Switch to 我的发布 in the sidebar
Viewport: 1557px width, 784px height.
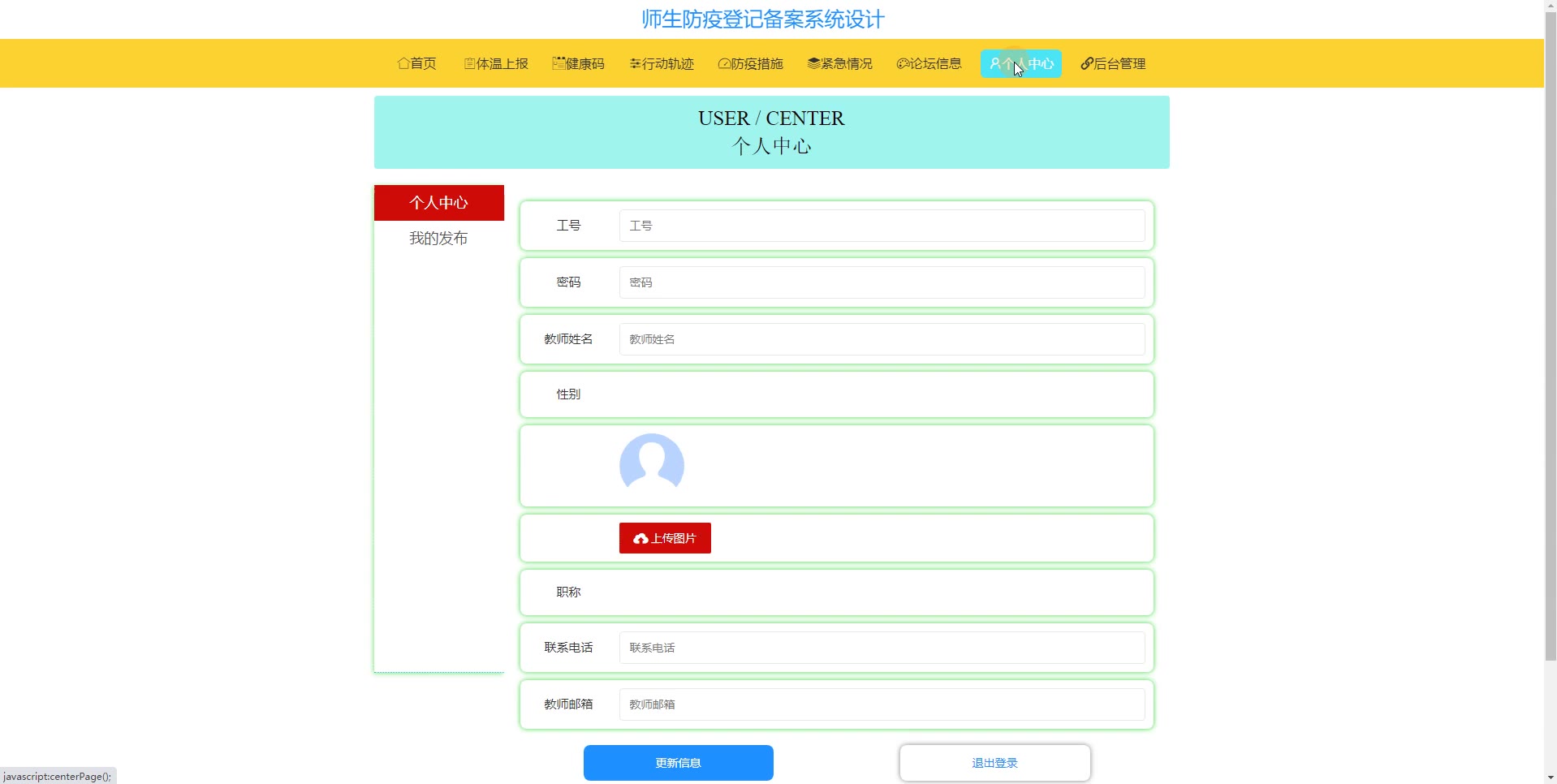click(439, 239)
